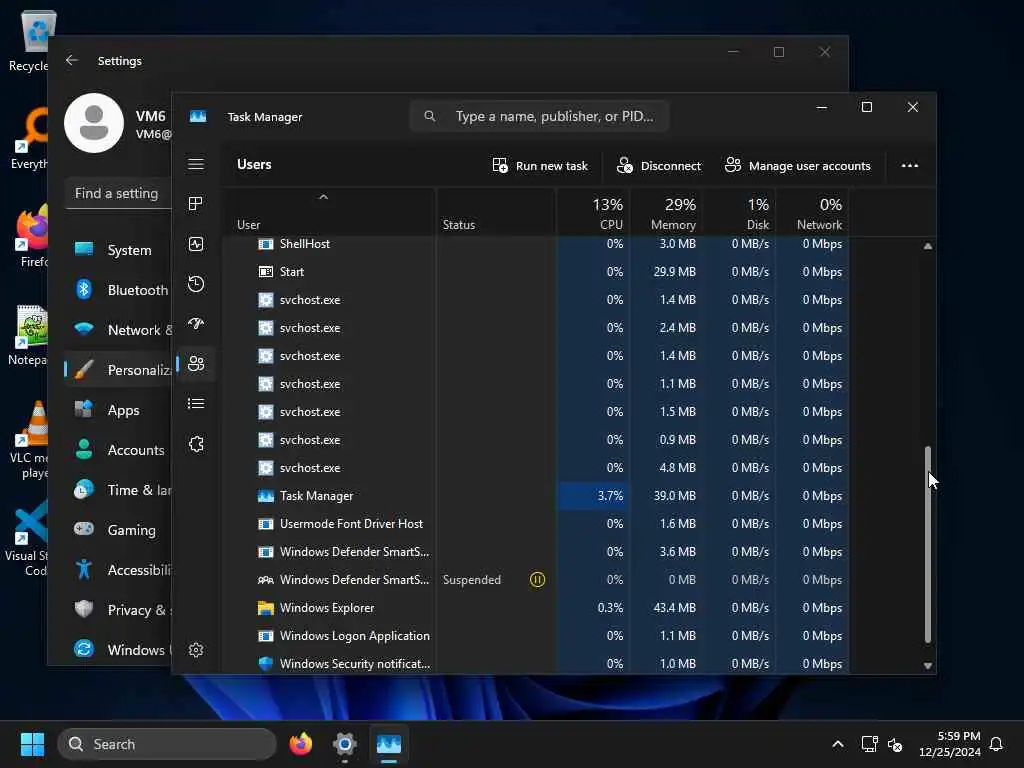Open App history page in Task Manager sidebar
Viewport: 1024px width, 768px height.
pos(196,284)
